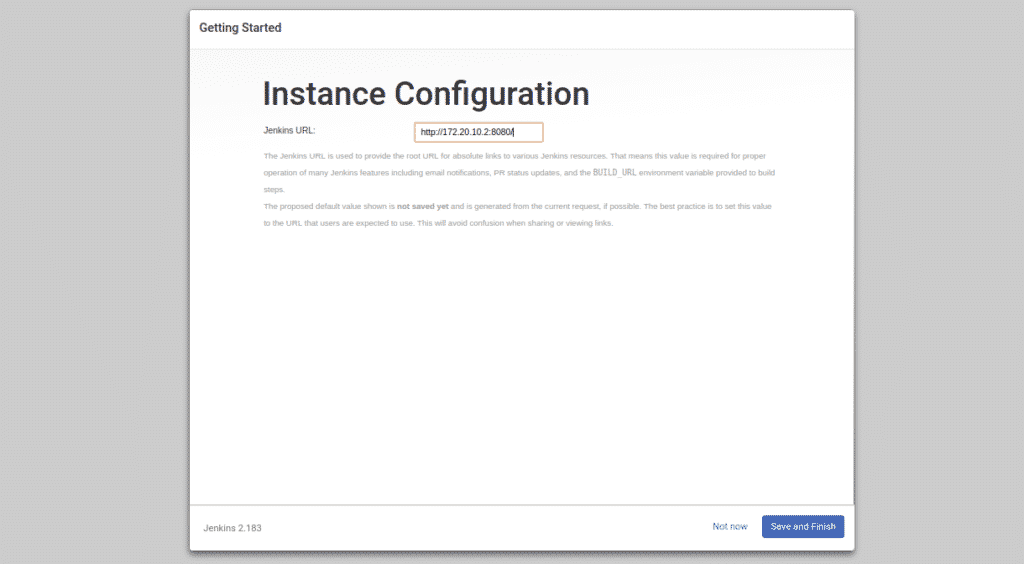Image resolution: width=1024 pixels, height=564 pixels.
Task: Focus the Jenkins URL input field
Action: (478, 132)
